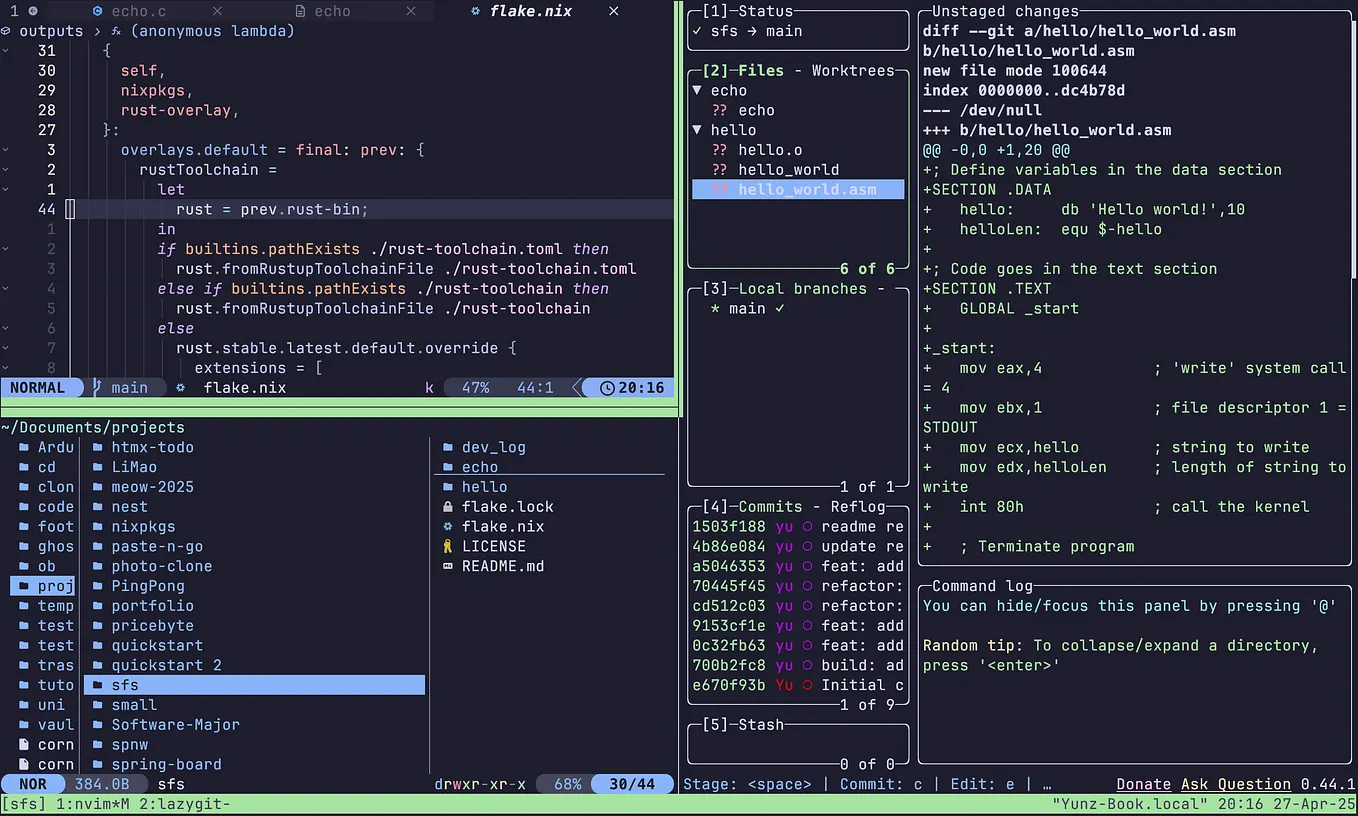Screen dimensions: 1358x816
Task: Collapse the hello directory in Files panel
Action: pyautogui.click(x=697, y=129)
